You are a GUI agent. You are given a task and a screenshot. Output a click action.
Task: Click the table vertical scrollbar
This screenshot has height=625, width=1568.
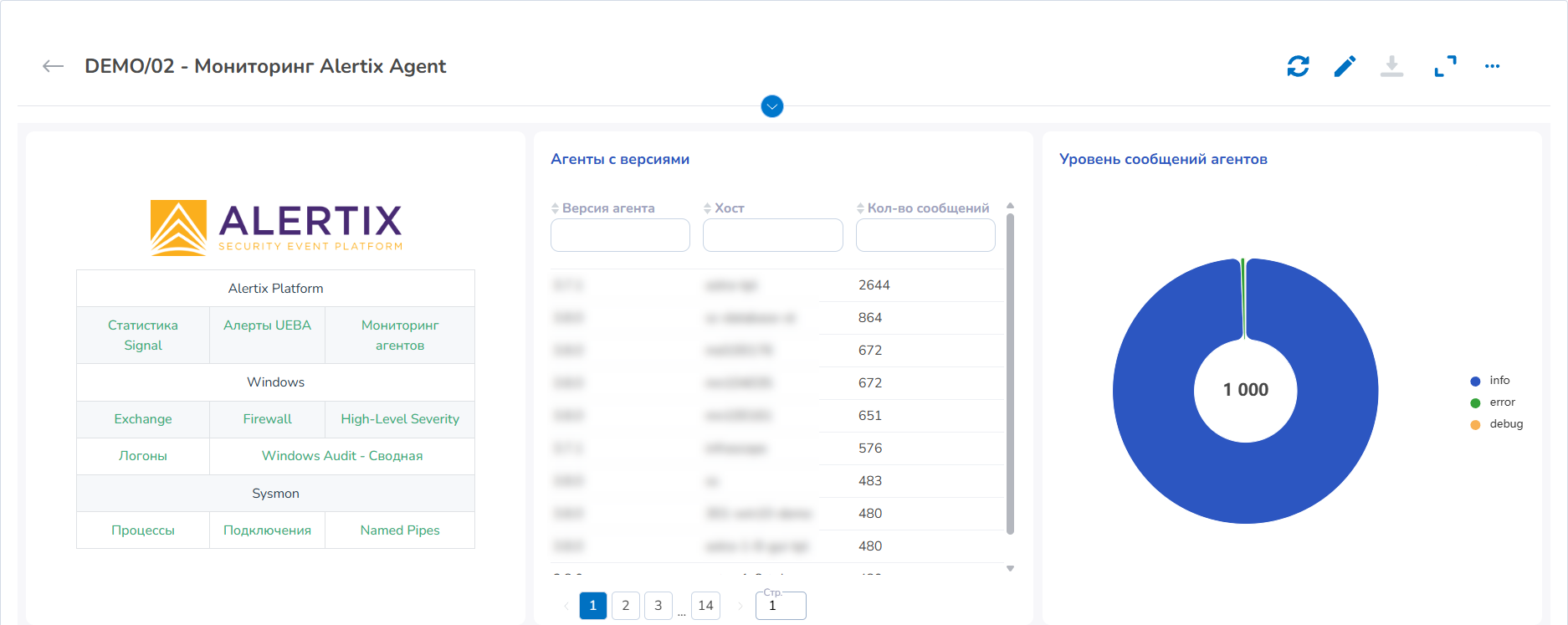(1010, 373)
